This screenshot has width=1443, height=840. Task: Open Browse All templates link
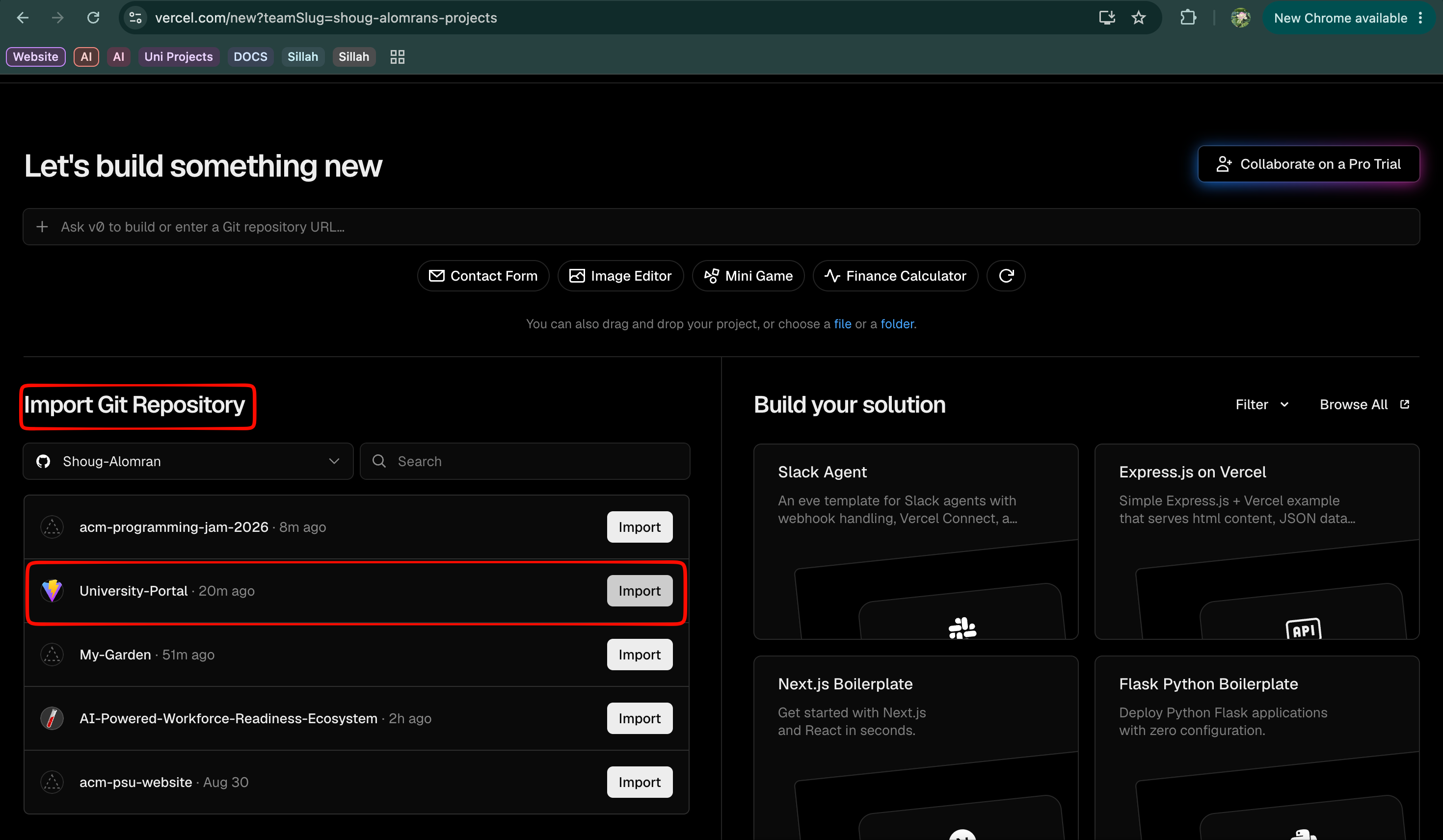coord(1364,404)
